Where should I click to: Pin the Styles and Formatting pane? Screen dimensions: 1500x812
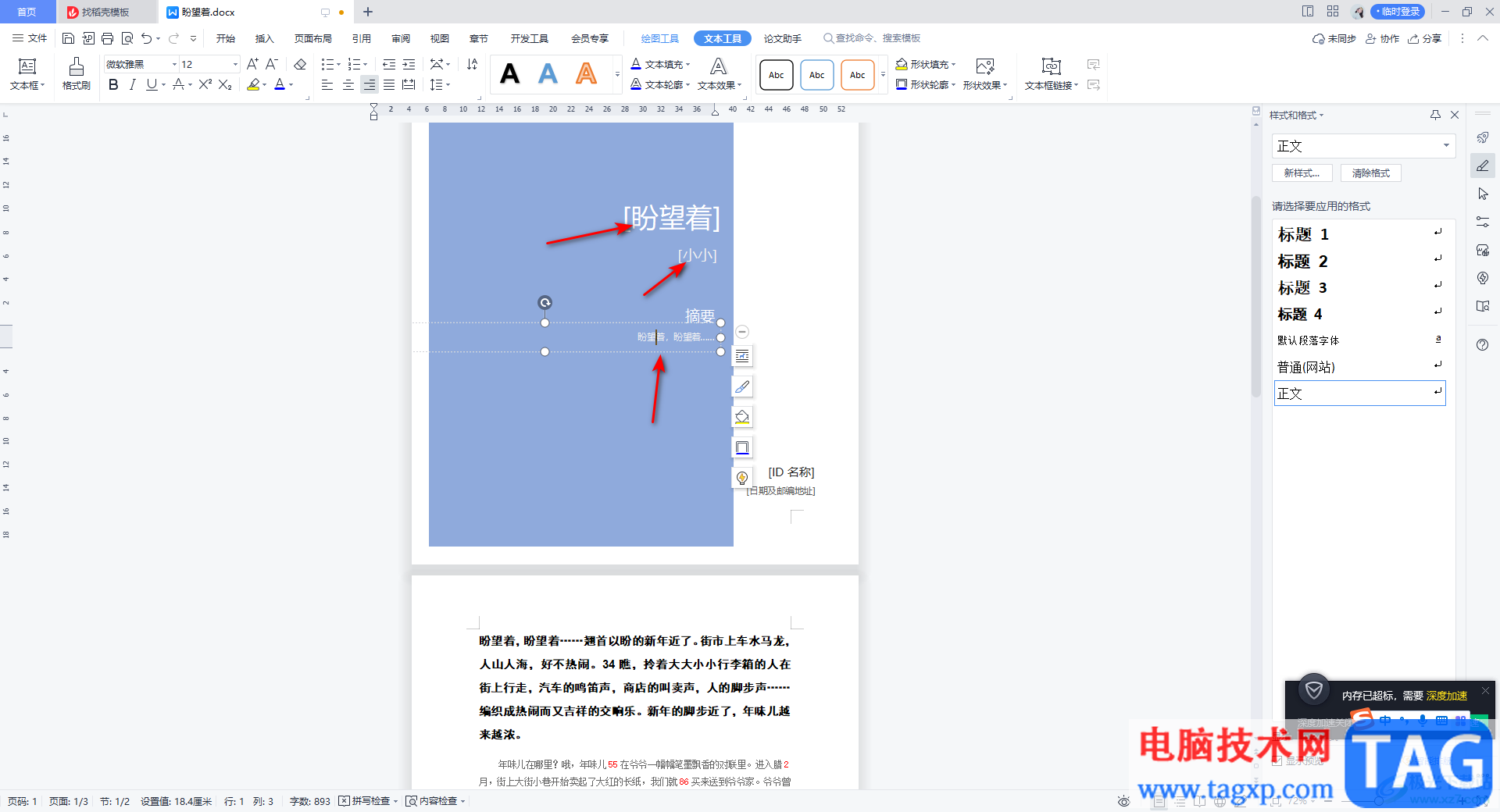(x=1435, y=115)
